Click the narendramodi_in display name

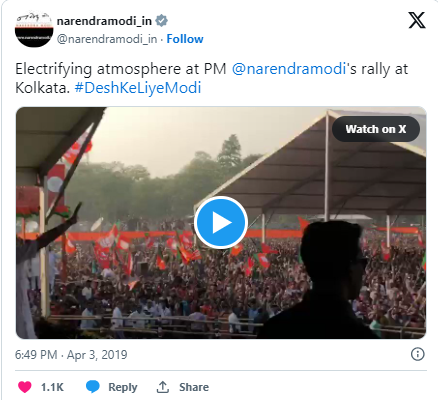104,21
